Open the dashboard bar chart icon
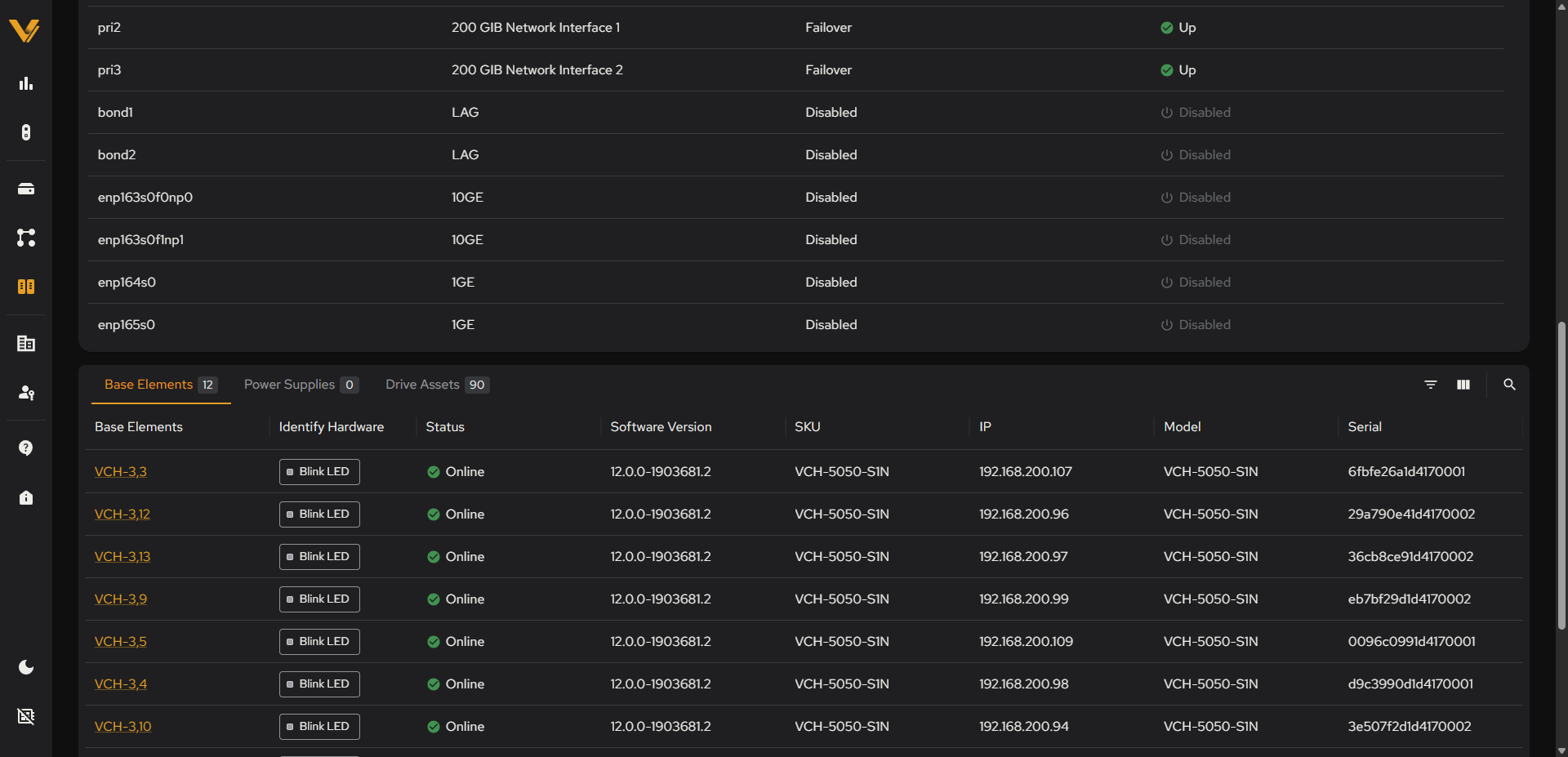This screenshot has width=1568, height=757. pyautogui.click(x=26, y=83)
